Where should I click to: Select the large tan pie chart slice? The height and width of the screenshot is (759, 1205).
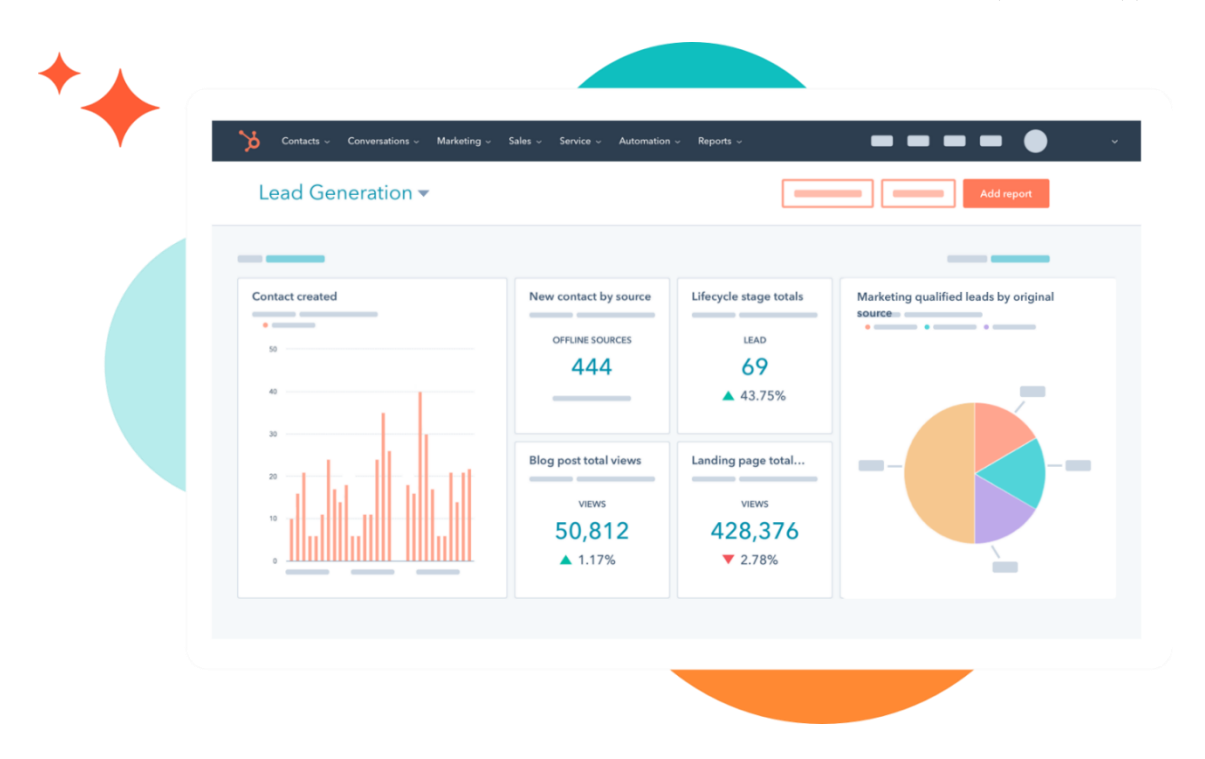click(936, 475)
